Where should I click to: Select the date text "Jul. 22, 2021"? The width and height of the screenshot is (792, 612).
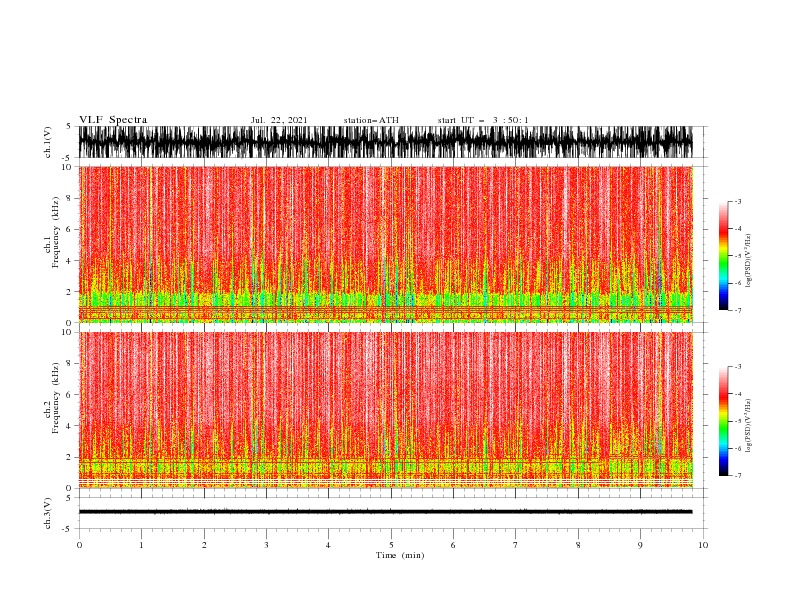point(279,120)
